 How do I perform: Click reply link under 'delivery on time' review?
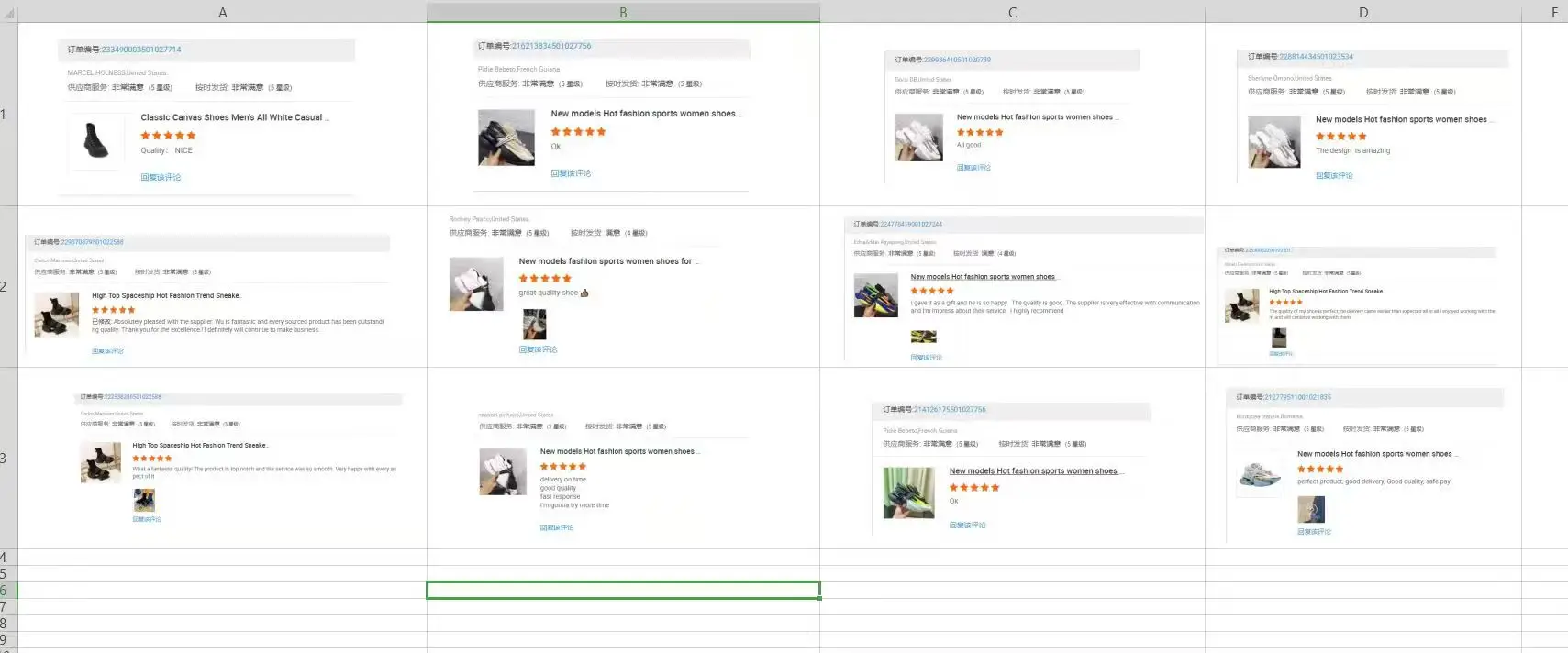(x=556, y=527)
